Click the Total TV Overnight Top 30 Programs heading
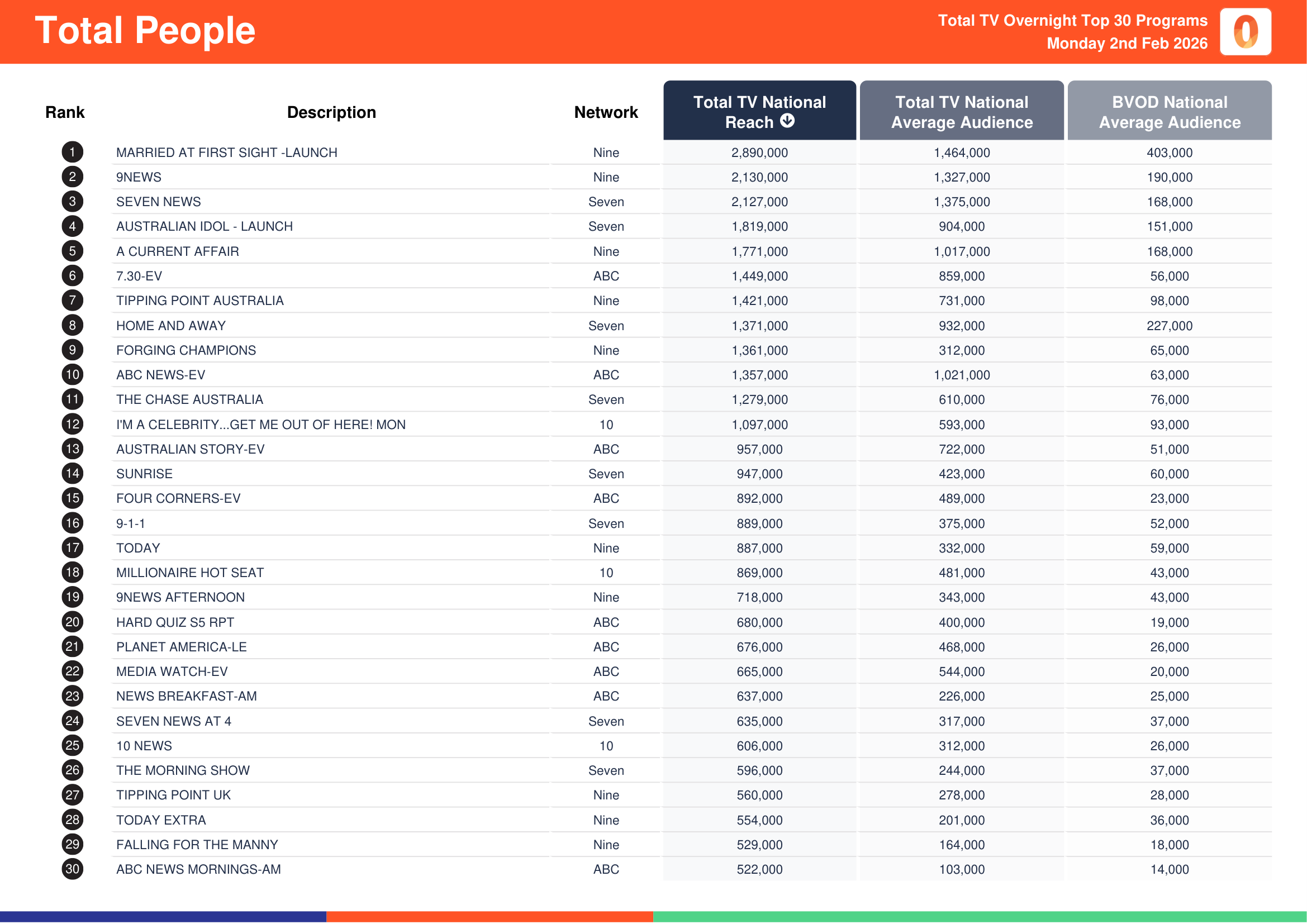Screen dimensions: 1307x924 pos(1073,21)
